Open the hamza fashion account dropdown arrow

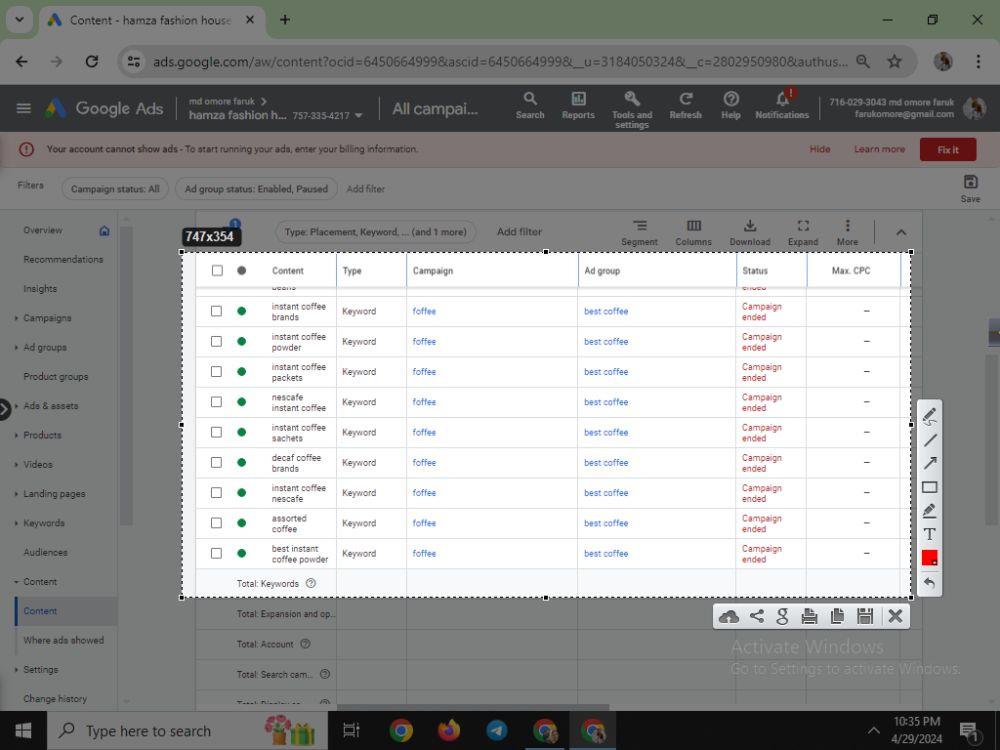pos(358,115)
